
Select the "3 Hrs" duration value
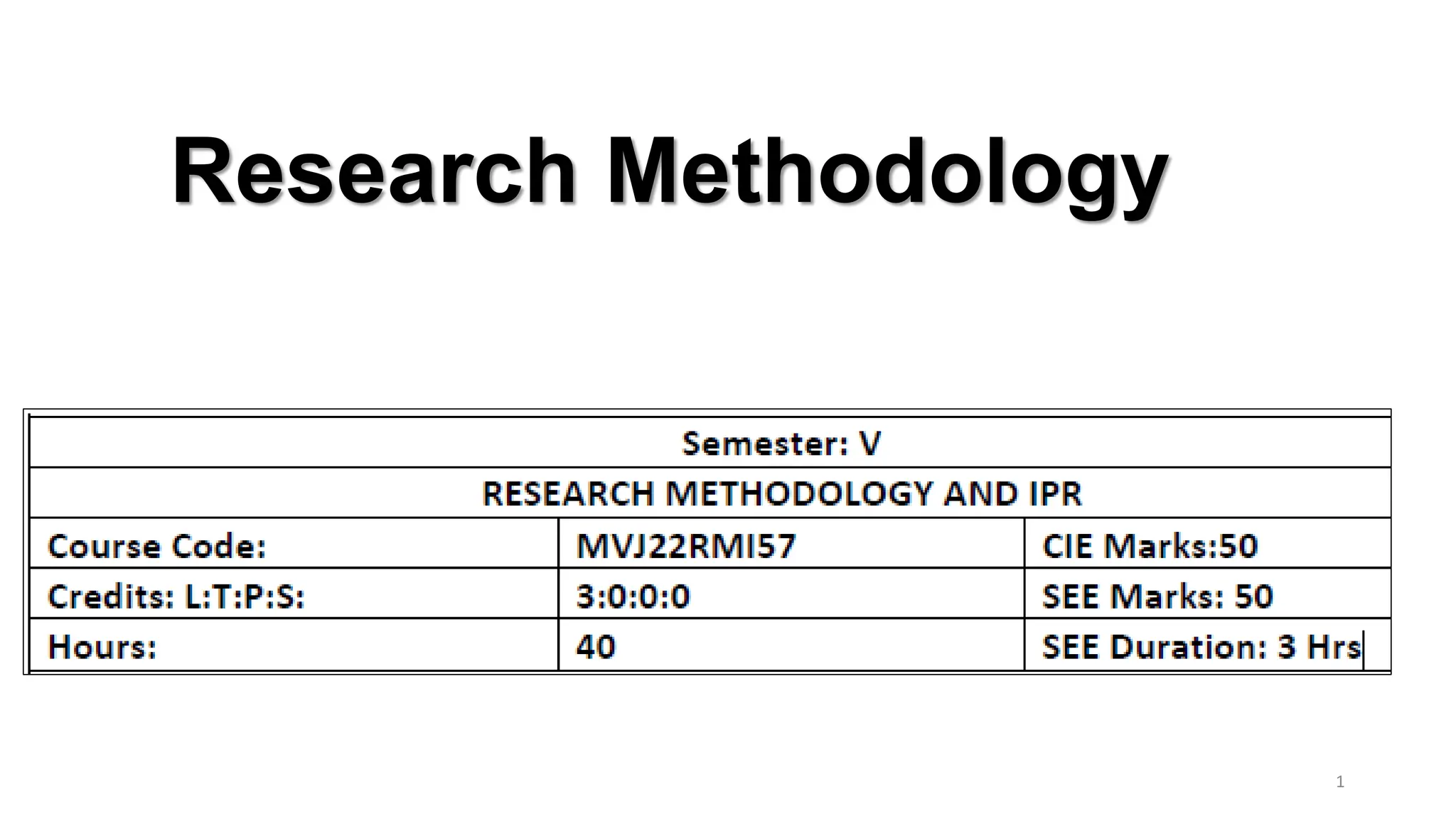[1319, 647]
